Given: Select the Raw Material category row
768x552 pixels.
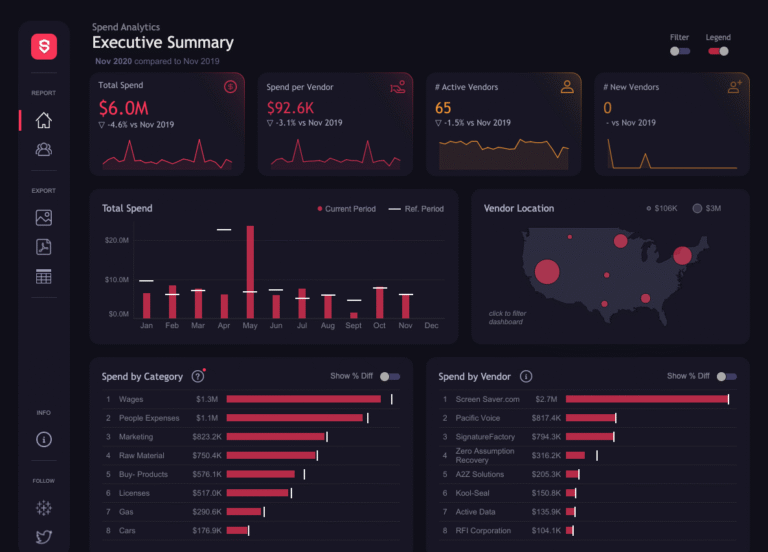Looking at the screenshot, I should click(x=250, y=456).
